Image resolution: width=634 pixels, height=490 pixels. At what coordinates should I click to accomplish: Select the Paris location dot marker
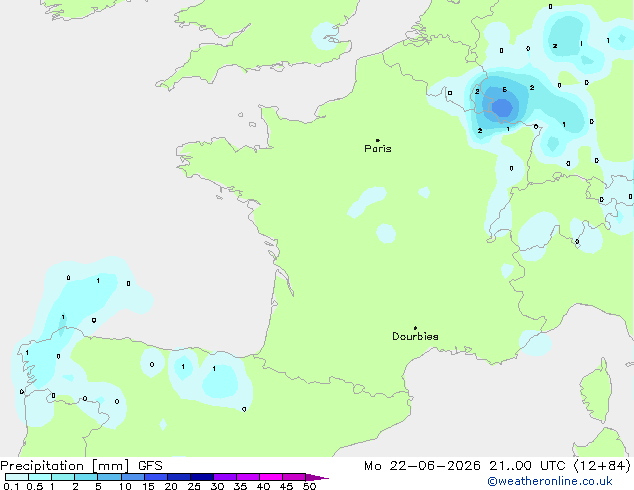coord(378,140)
